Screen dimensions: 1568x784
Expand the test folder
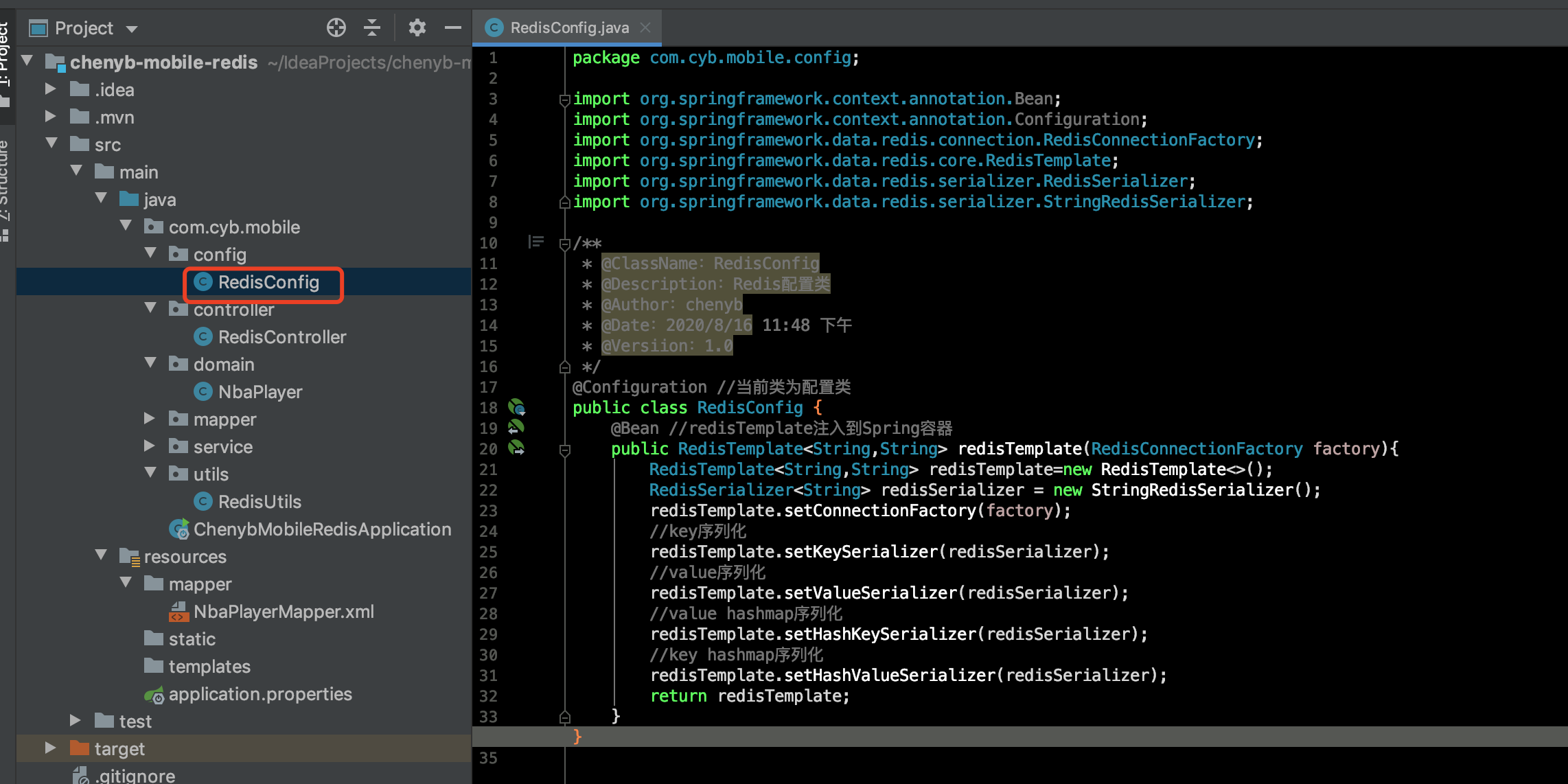75,720
